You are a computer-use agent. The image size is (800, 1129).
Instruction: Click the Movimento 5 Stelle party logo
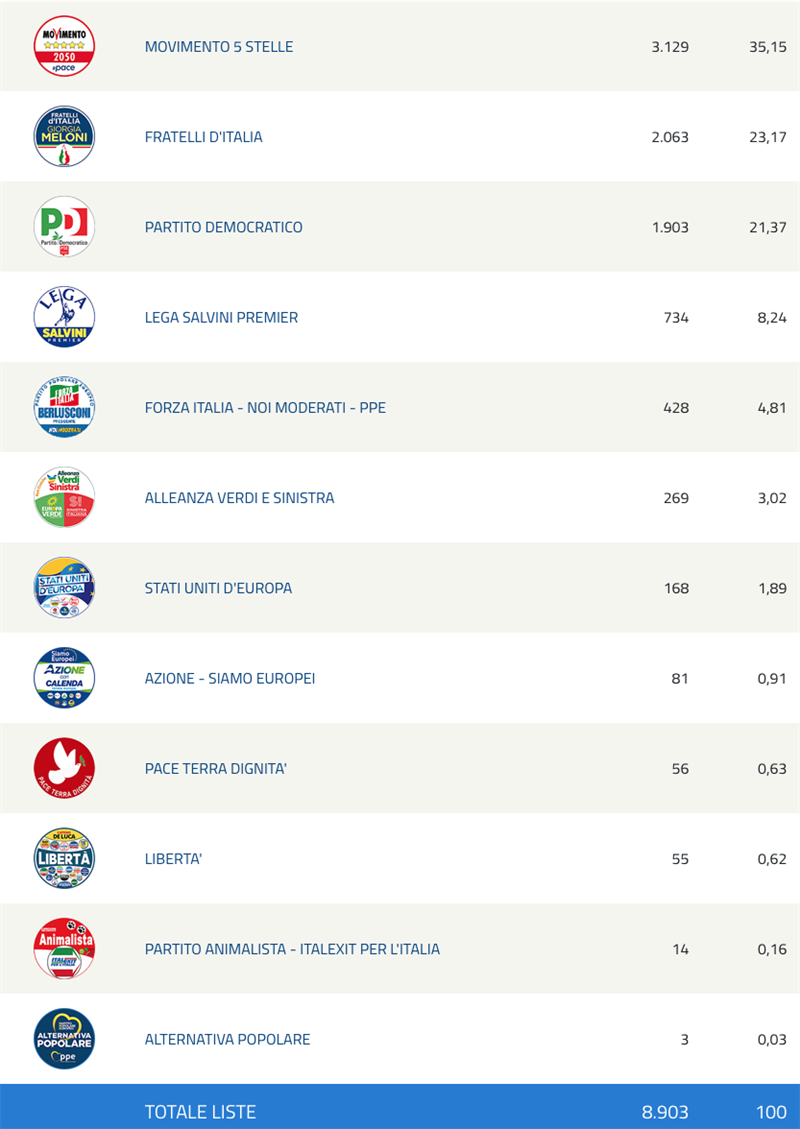(x=64, y=46)
